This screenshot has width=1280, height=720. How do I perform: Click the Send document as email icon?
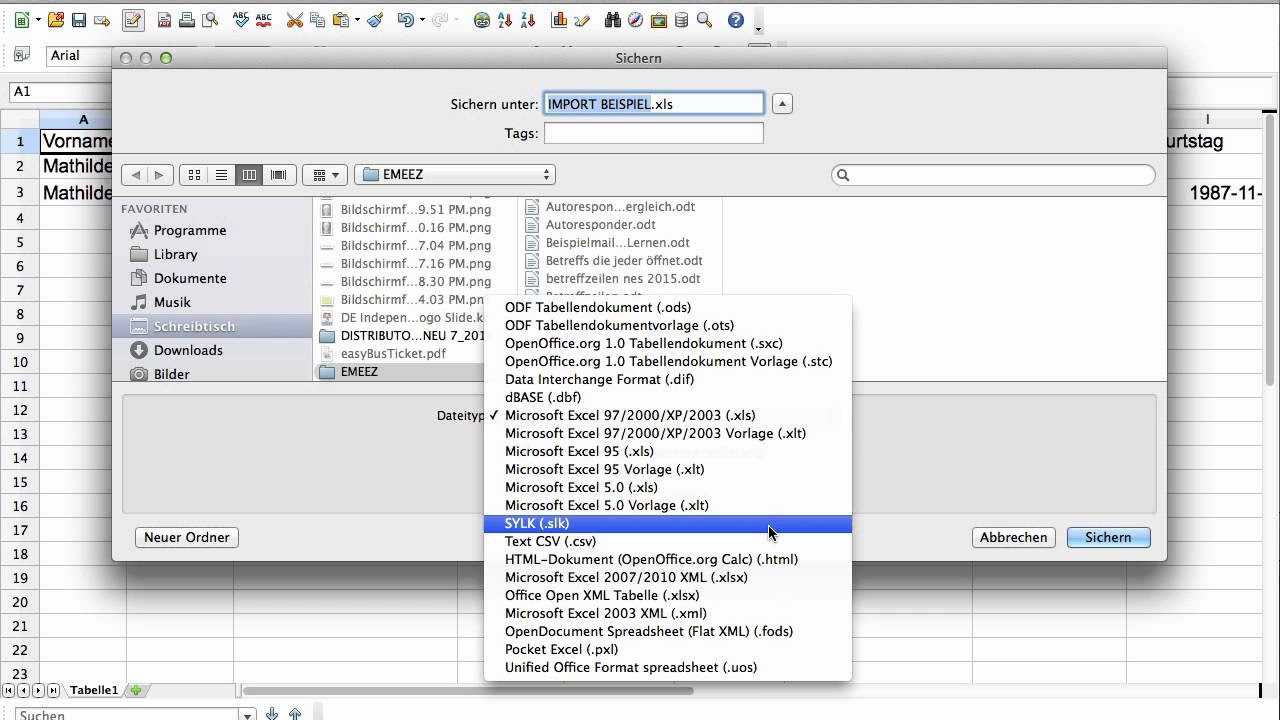coord(102,19)
